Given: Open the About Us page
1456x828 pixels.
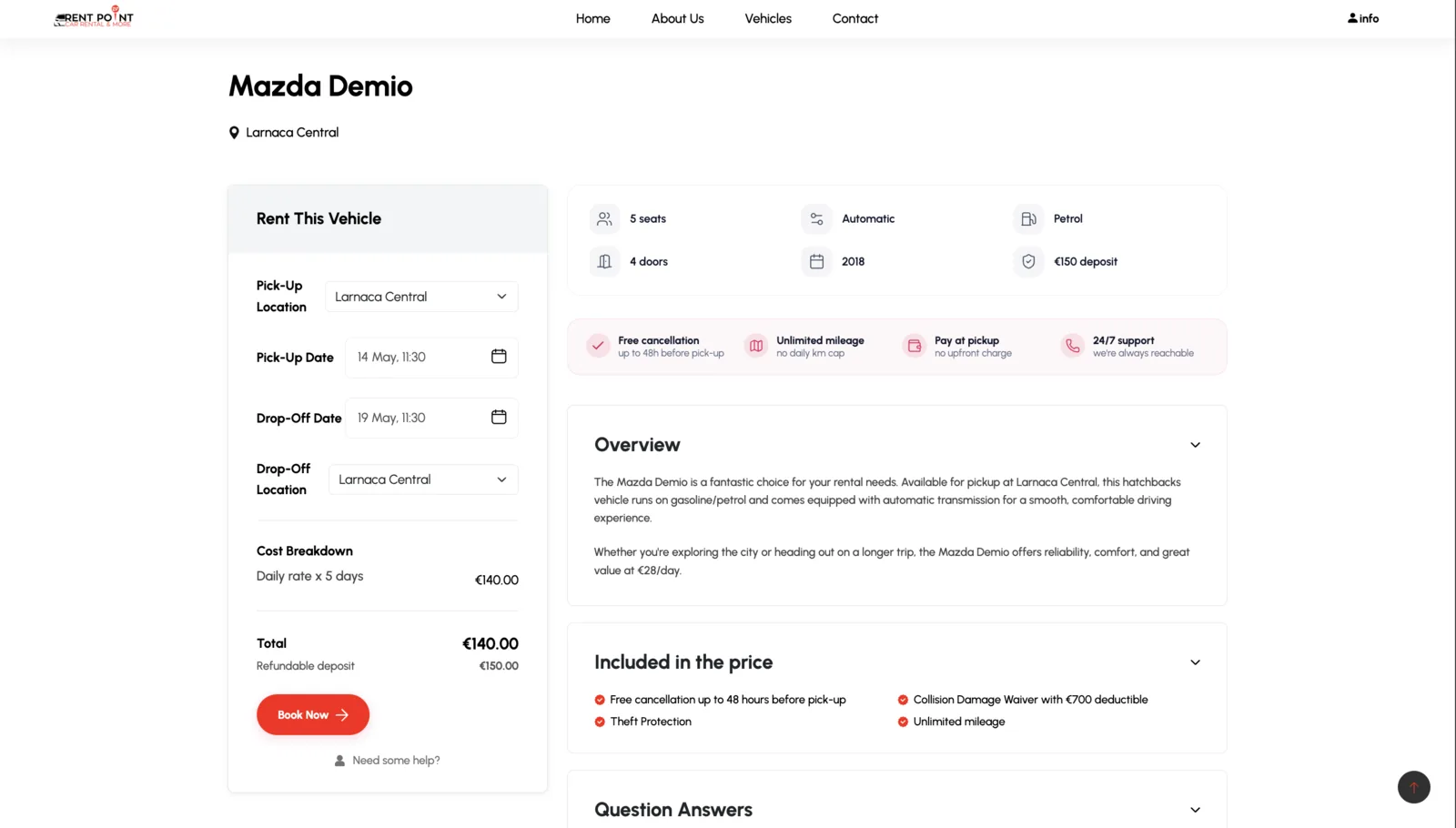Looking at the screenshot, I should 678,18.
